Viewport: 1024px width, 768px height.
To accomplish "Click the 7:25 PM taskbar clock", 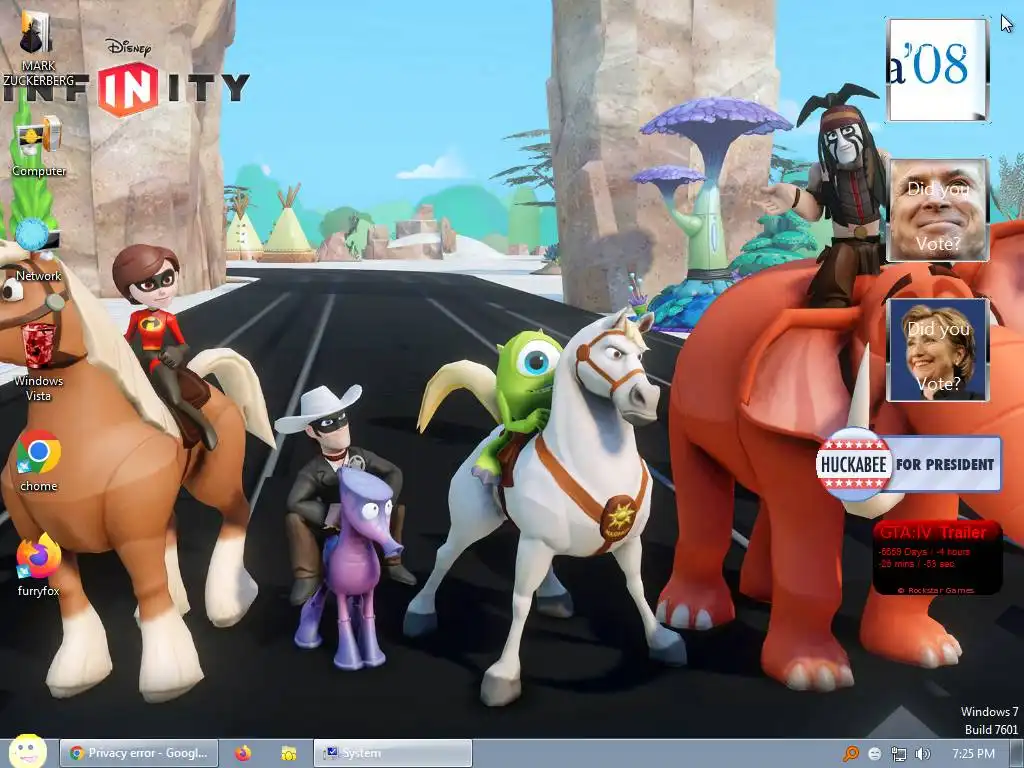I will (973, 754).
